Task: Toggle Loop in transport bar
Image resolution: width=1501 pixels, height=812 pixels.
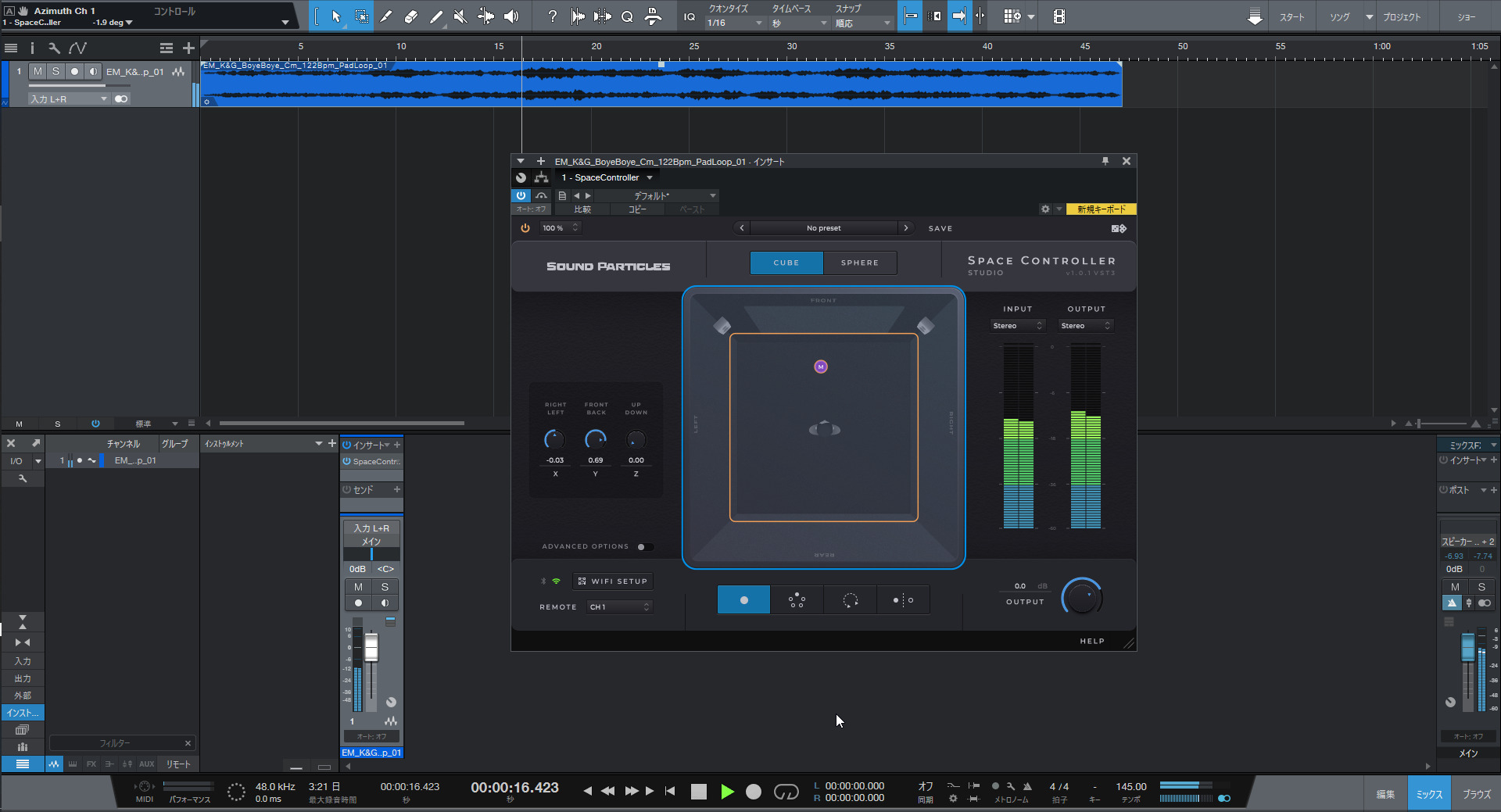Action: tap(786, 792)
